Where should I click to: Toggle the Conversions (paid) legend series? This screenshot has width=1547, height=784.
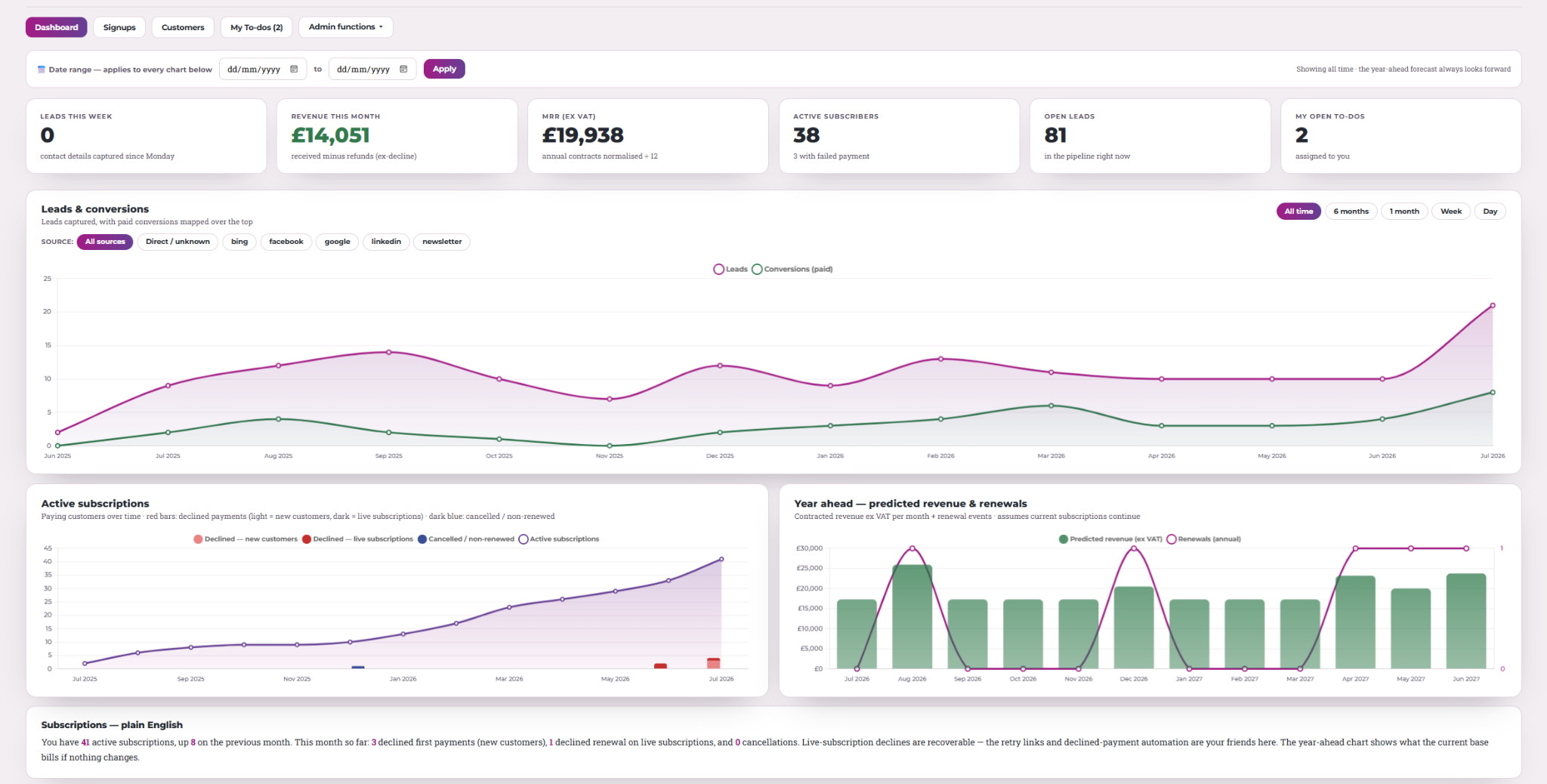(792, 269)
